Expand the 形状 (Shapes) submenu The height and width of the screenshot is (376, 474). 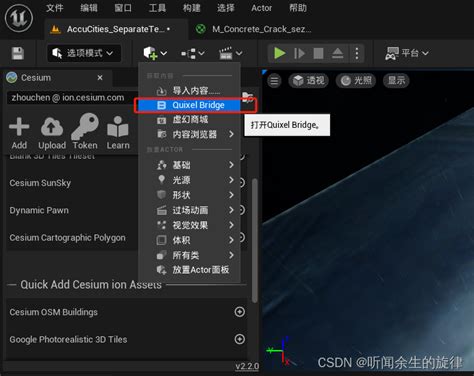pos(189,195)
